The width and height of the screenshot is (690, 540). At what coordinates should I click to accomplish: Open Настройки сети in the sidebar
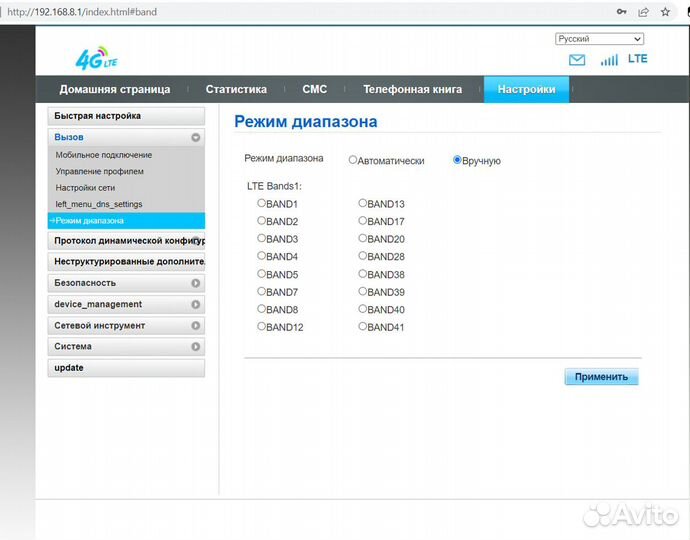tap(85, 188)
